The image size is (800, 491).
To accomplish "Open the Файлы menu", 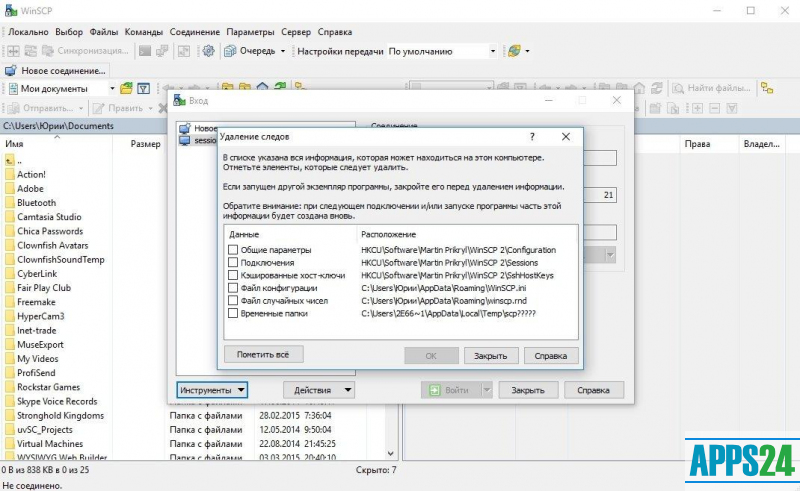I will (104, 32).
